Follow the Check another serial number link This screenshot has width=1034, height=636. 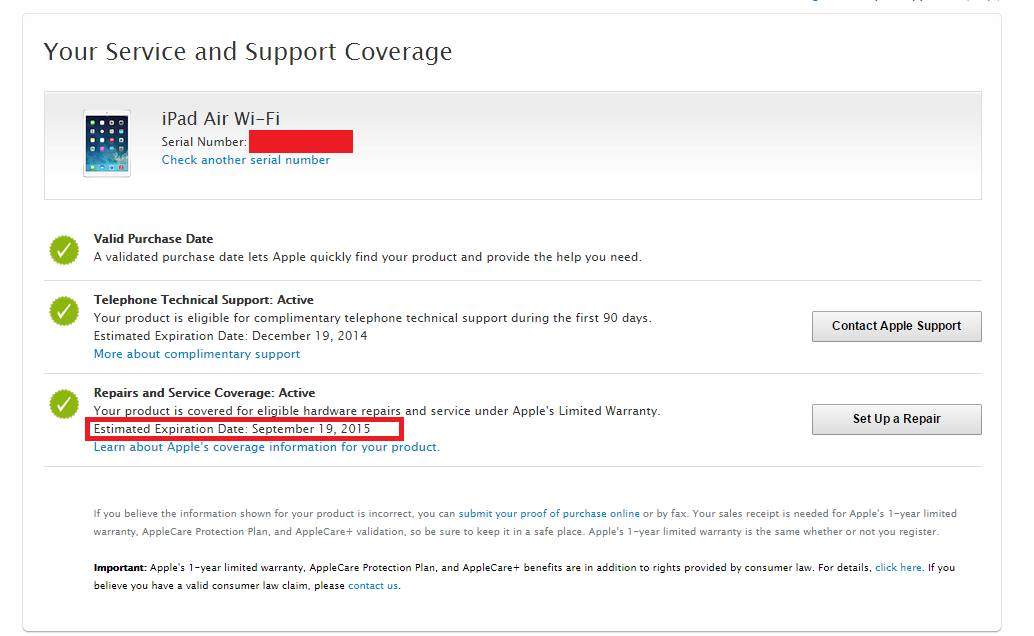245,160
